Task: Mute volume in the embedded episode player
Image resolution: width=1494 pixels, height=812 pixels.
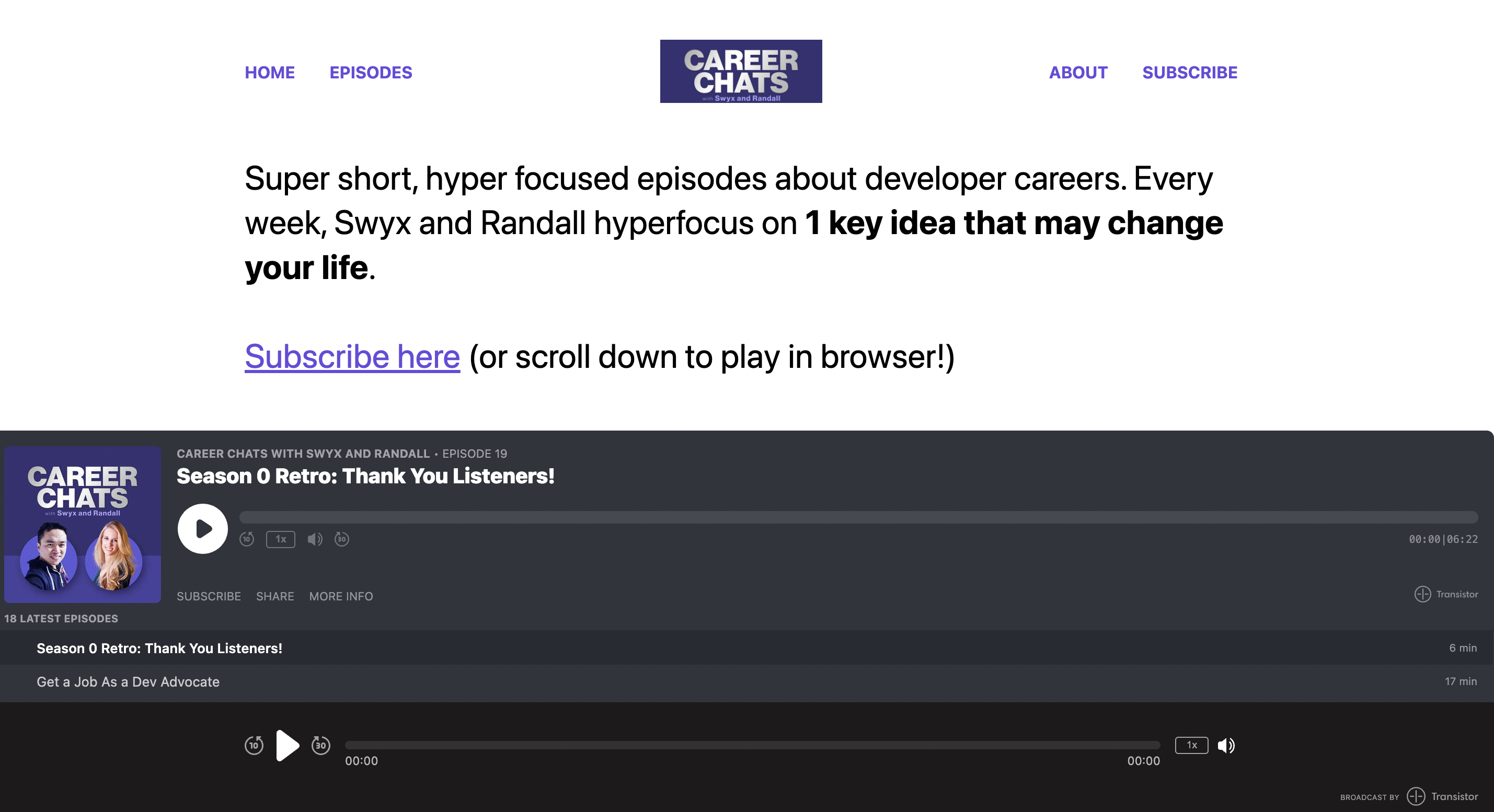Action: pos(314,539)
